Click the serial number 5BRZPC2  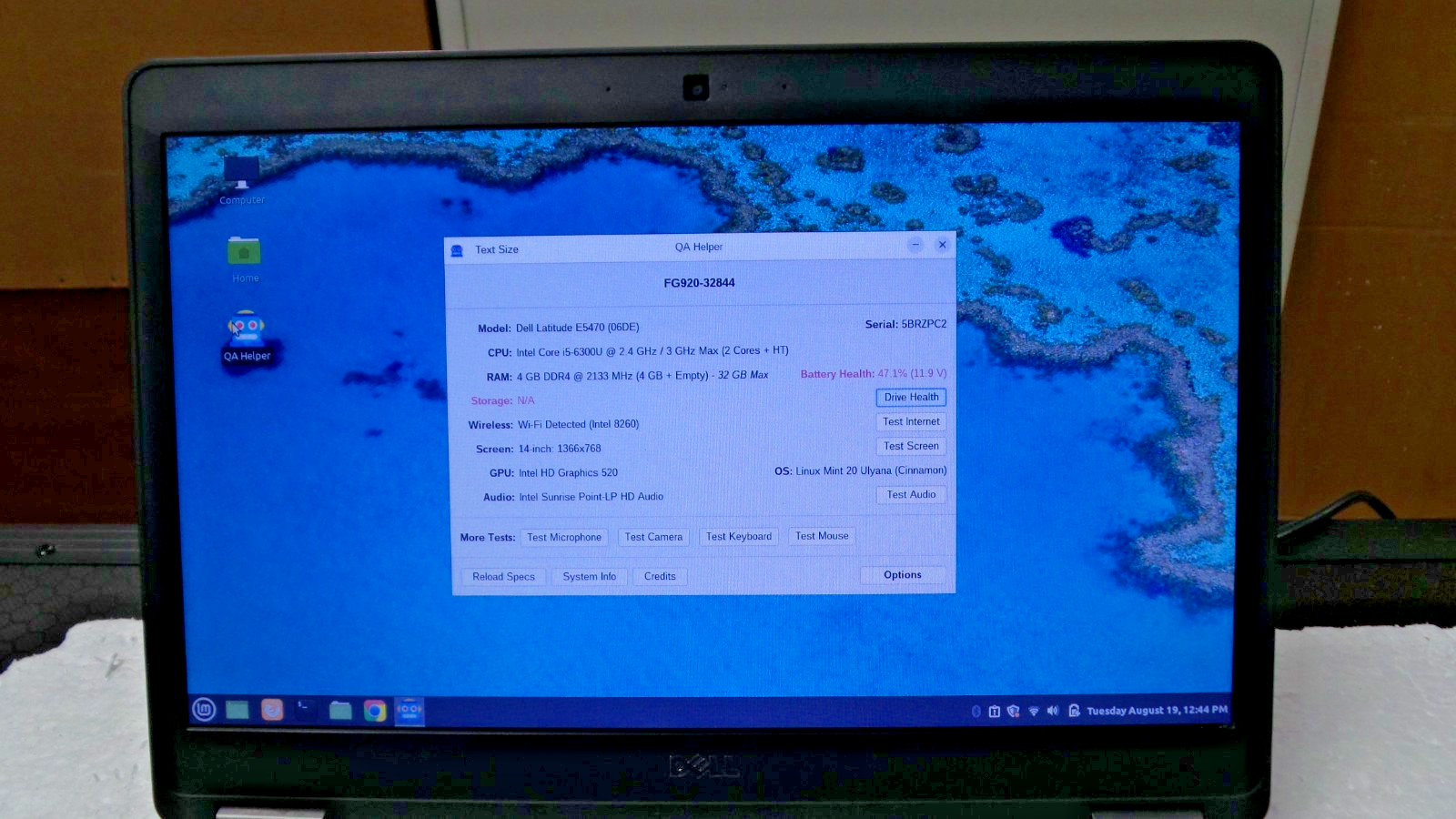tap(924, 324)
